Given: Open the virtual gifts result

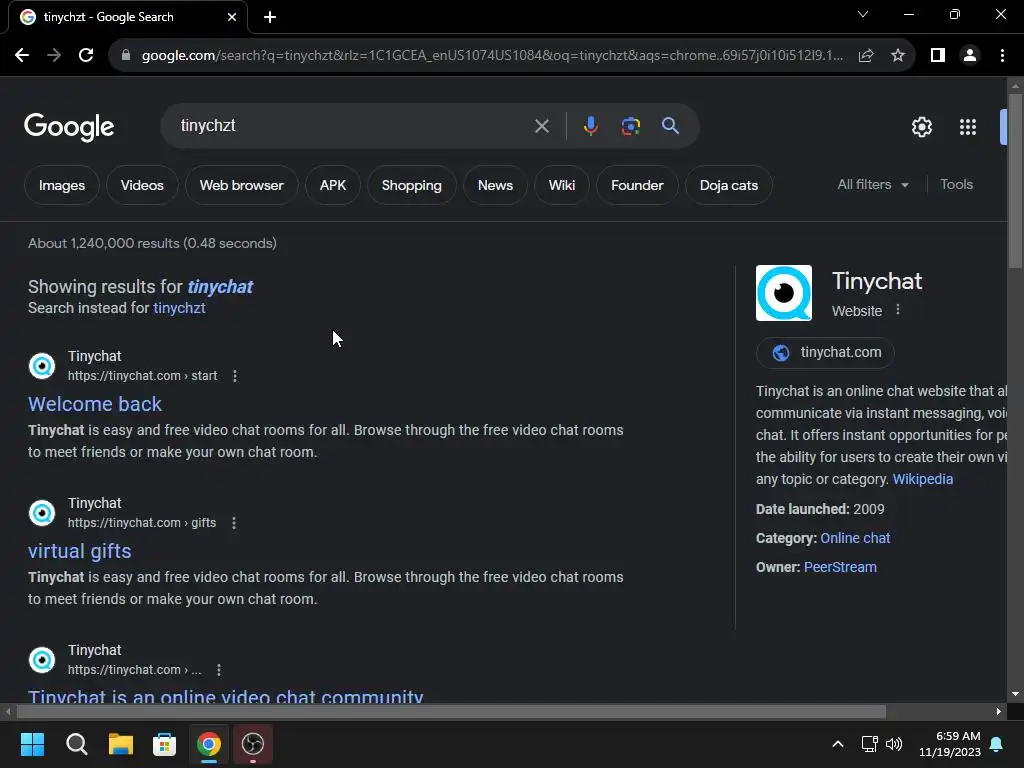Looking at the screenshot, I should [x=80, y=551].
